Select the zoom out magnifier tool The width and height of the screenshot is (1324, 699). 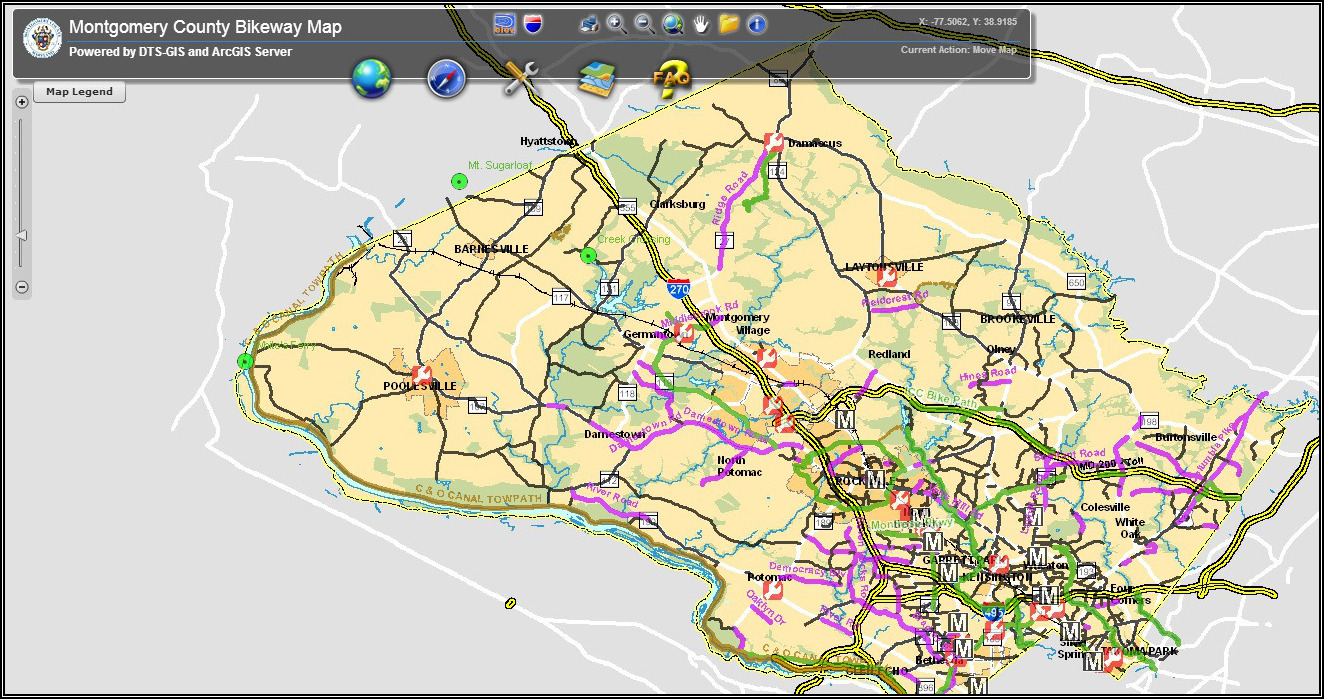tap(645, 24)
